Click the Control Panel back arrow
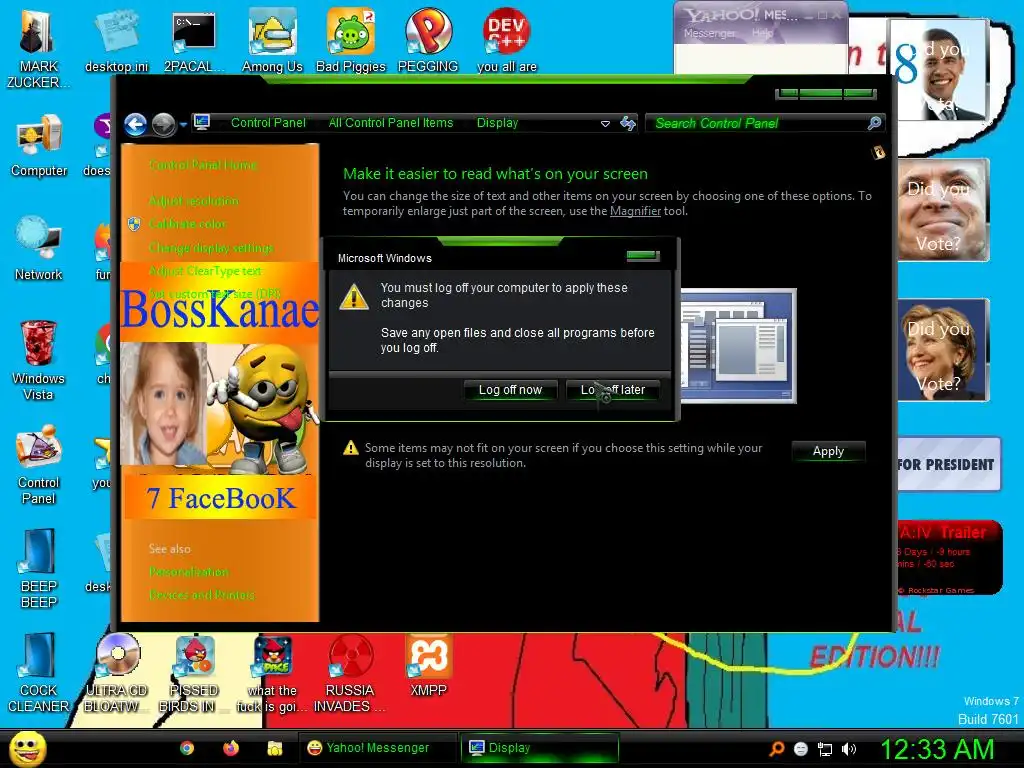Image resolution: width=1024 pixels, height=768 pixels. [x=136, y=124]
